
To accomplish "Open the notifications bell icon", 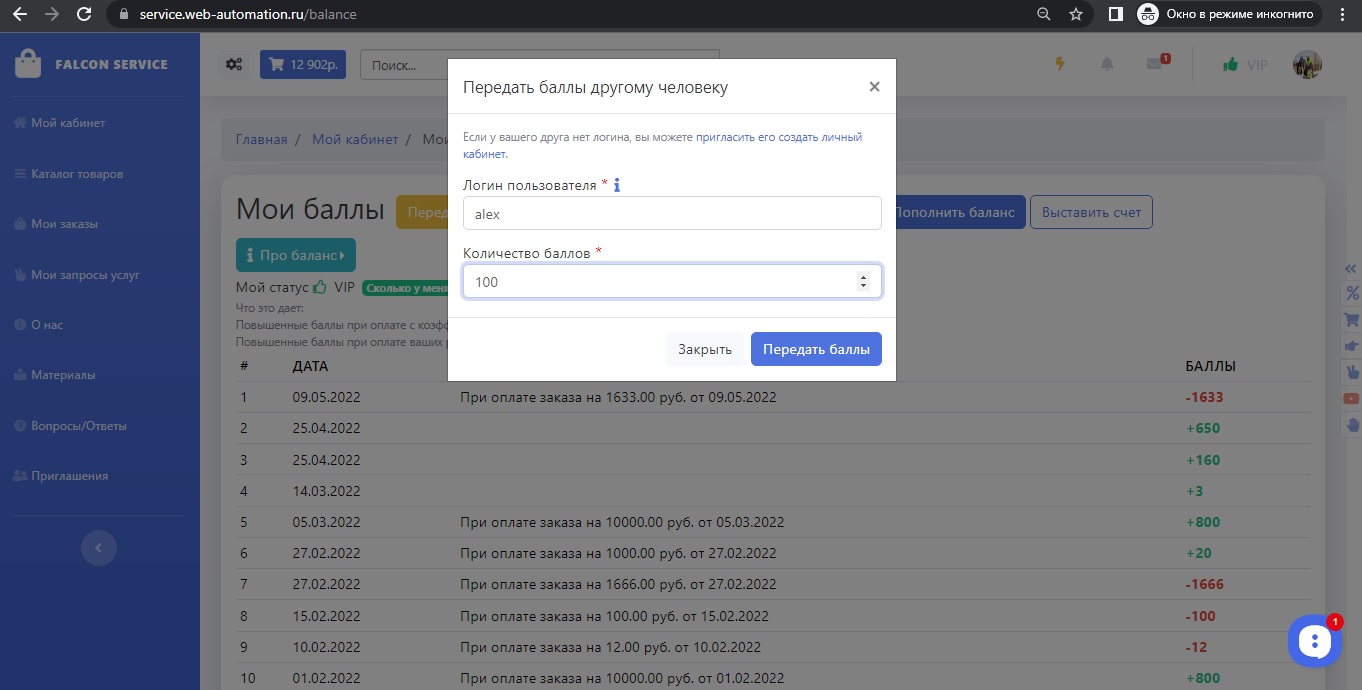I will point(1107,65).
